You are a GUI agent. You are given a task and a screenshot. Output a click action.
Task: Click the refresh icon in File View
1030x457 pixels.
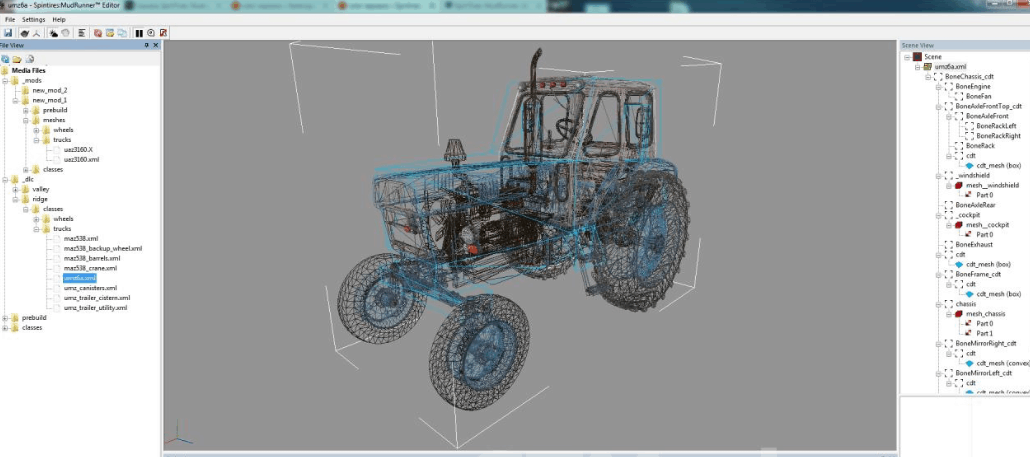tap(5, 59)
